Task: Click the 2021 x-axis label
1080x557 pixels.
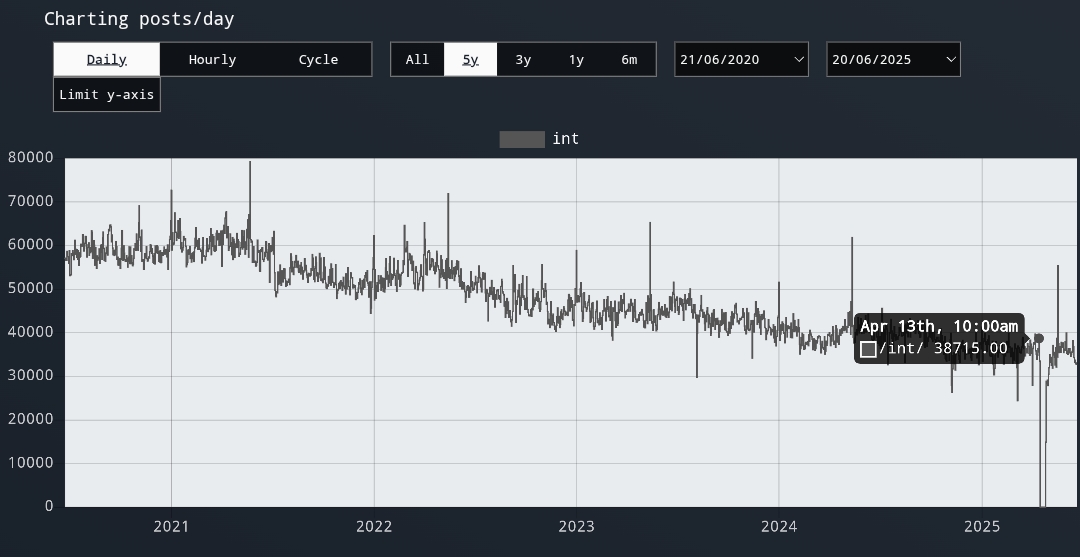Action: point(172,527)
